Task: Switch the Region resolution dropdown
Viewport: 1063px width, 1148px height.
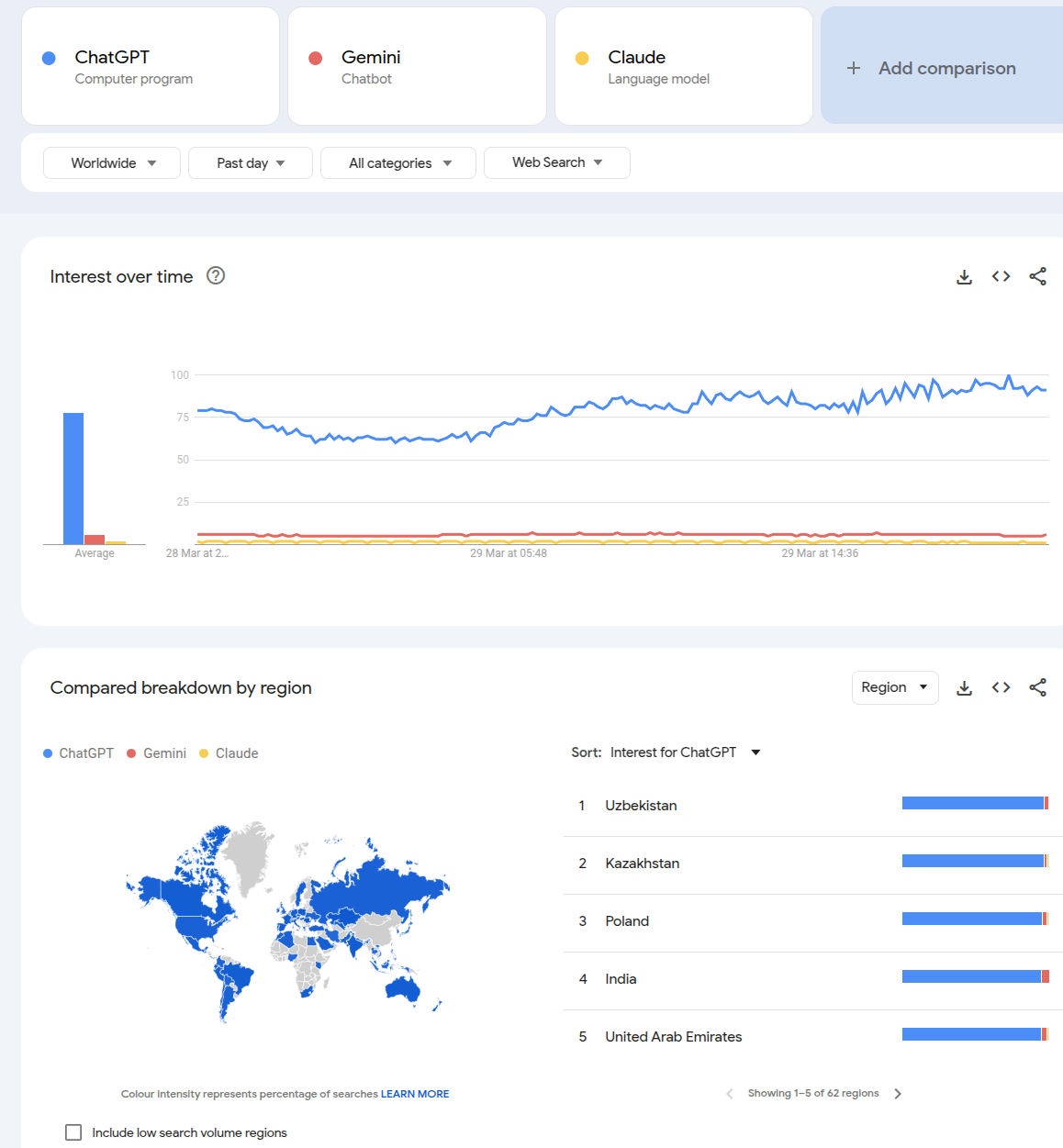Action: pos(894,687)
